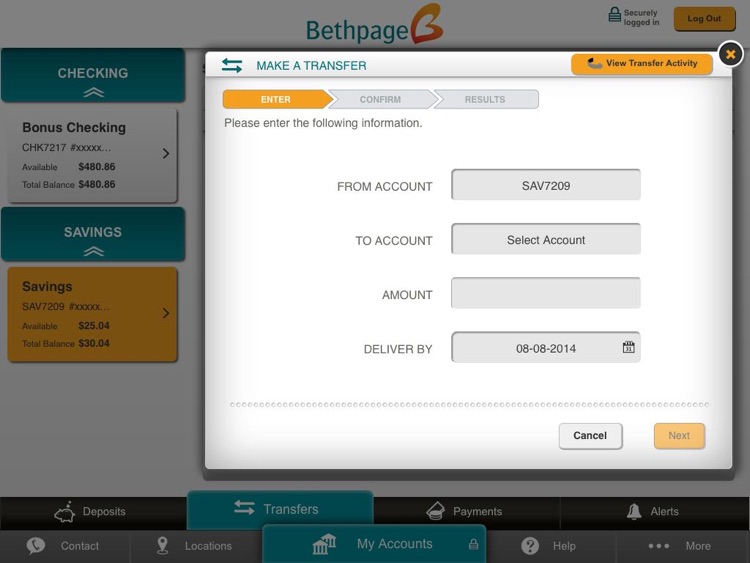Screen dimensions: 750x563
Task: Click Savings available amount $25.04
Action: (x=94, y=326)
